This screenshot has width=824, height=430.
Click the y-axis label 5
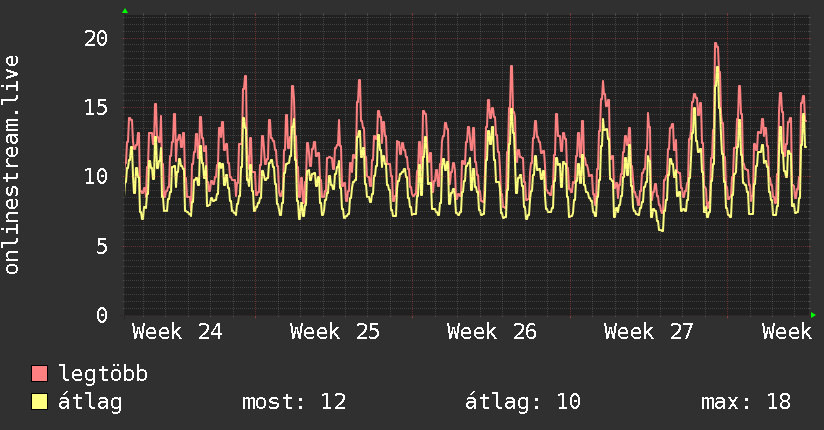point(102,246)
